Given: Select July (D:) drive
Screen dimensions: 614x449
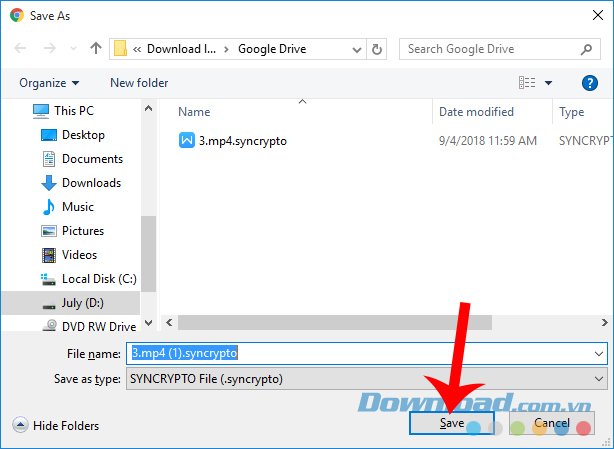Looking at the screenshot, I should point(71,303).
